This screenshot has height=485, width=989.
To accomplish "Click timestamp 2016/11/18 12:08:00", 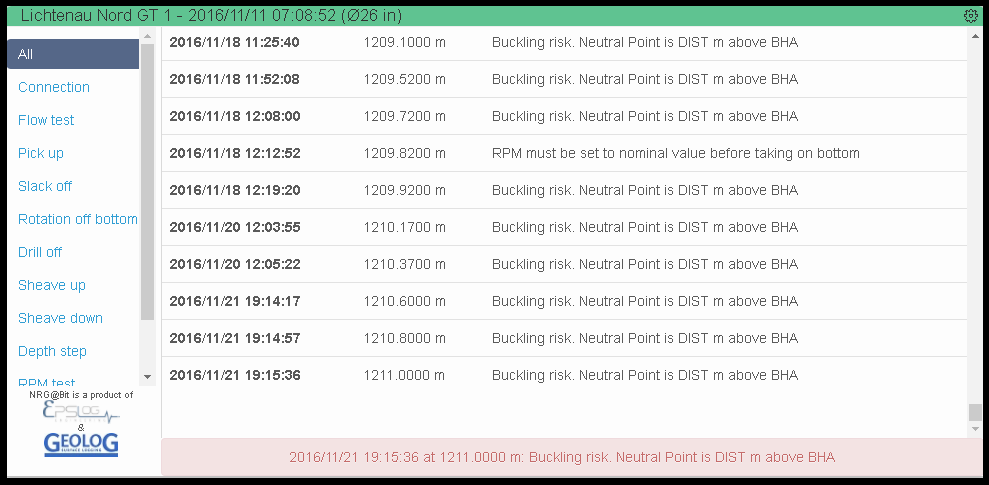I will [235, 116].
